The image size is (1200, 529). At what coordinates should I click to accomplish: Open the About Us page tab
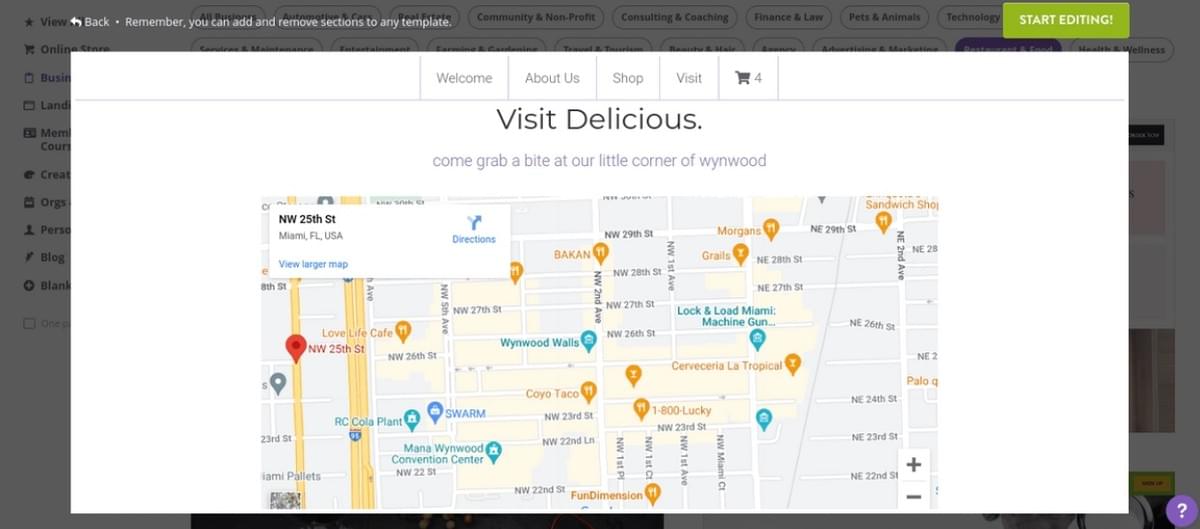click(x=552, y=78)
